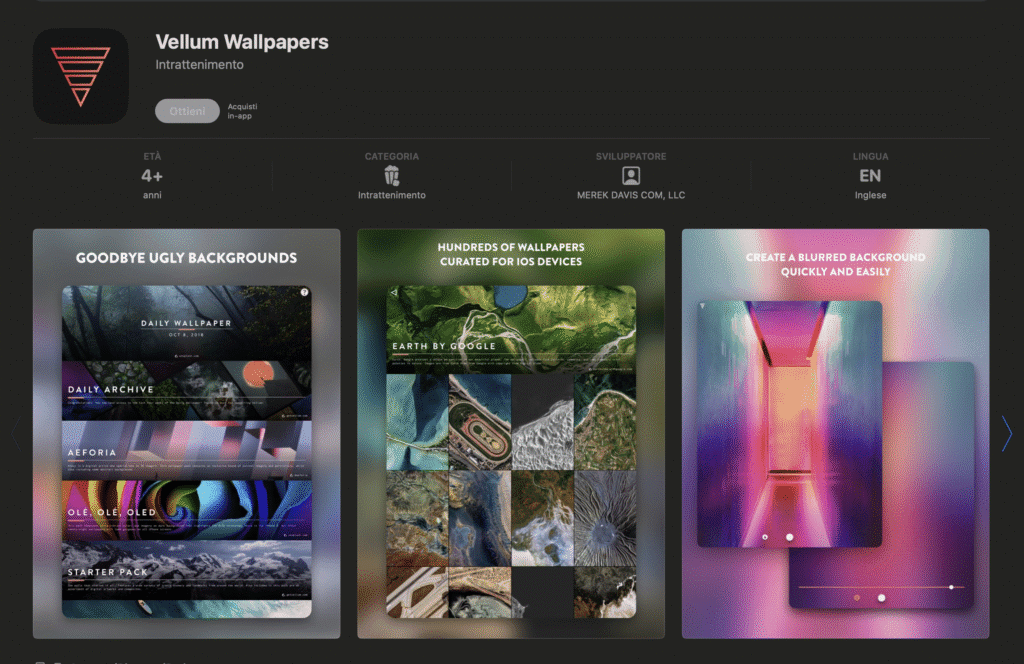Click the Earth by Google header image
The height and width of the screenshot is (664, 1024).
pos(511,330)
